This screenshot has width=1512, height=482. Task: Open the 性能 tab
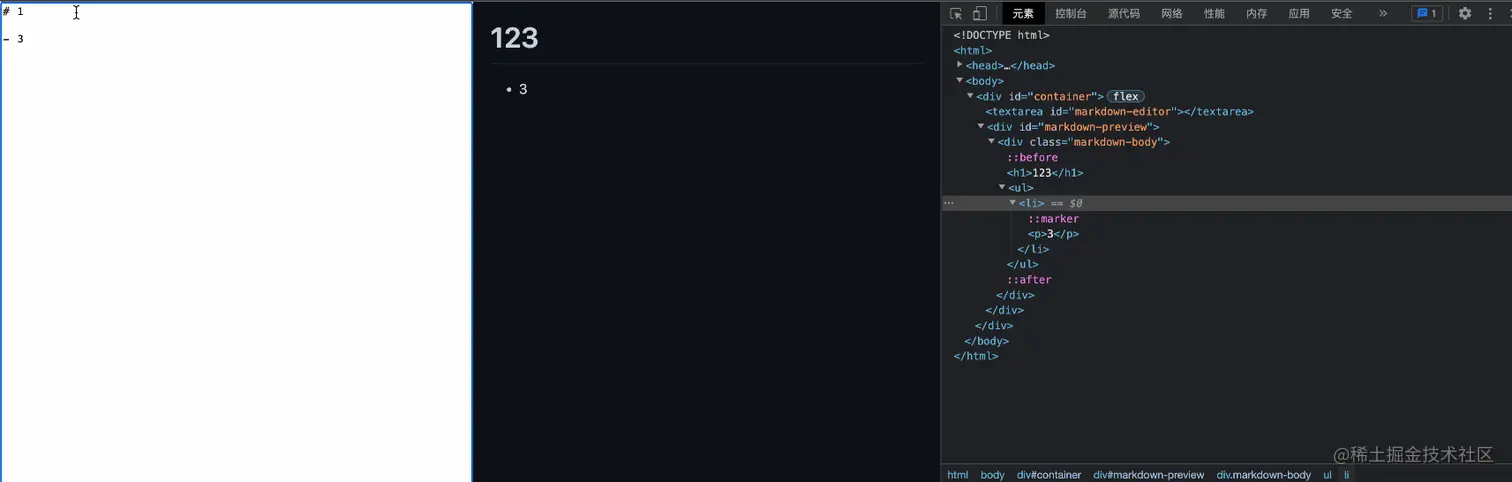1214,14
